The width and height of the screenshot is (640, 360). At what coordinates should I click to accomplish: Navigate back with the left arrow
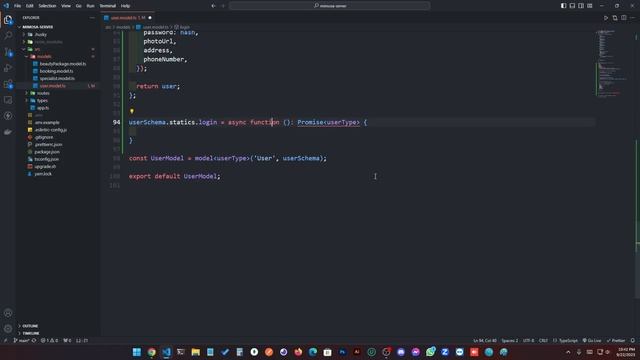[x=213, y=6]
